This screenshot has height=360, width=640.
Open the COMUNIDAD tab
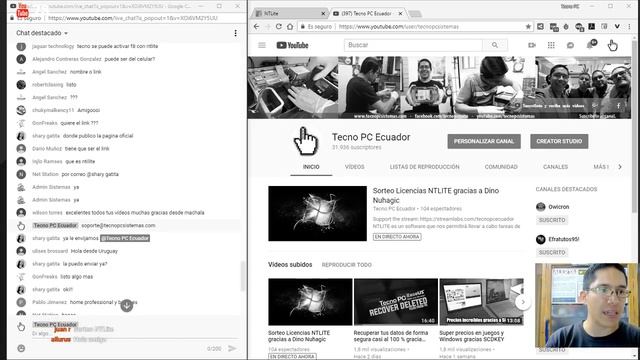click(501, 167)
